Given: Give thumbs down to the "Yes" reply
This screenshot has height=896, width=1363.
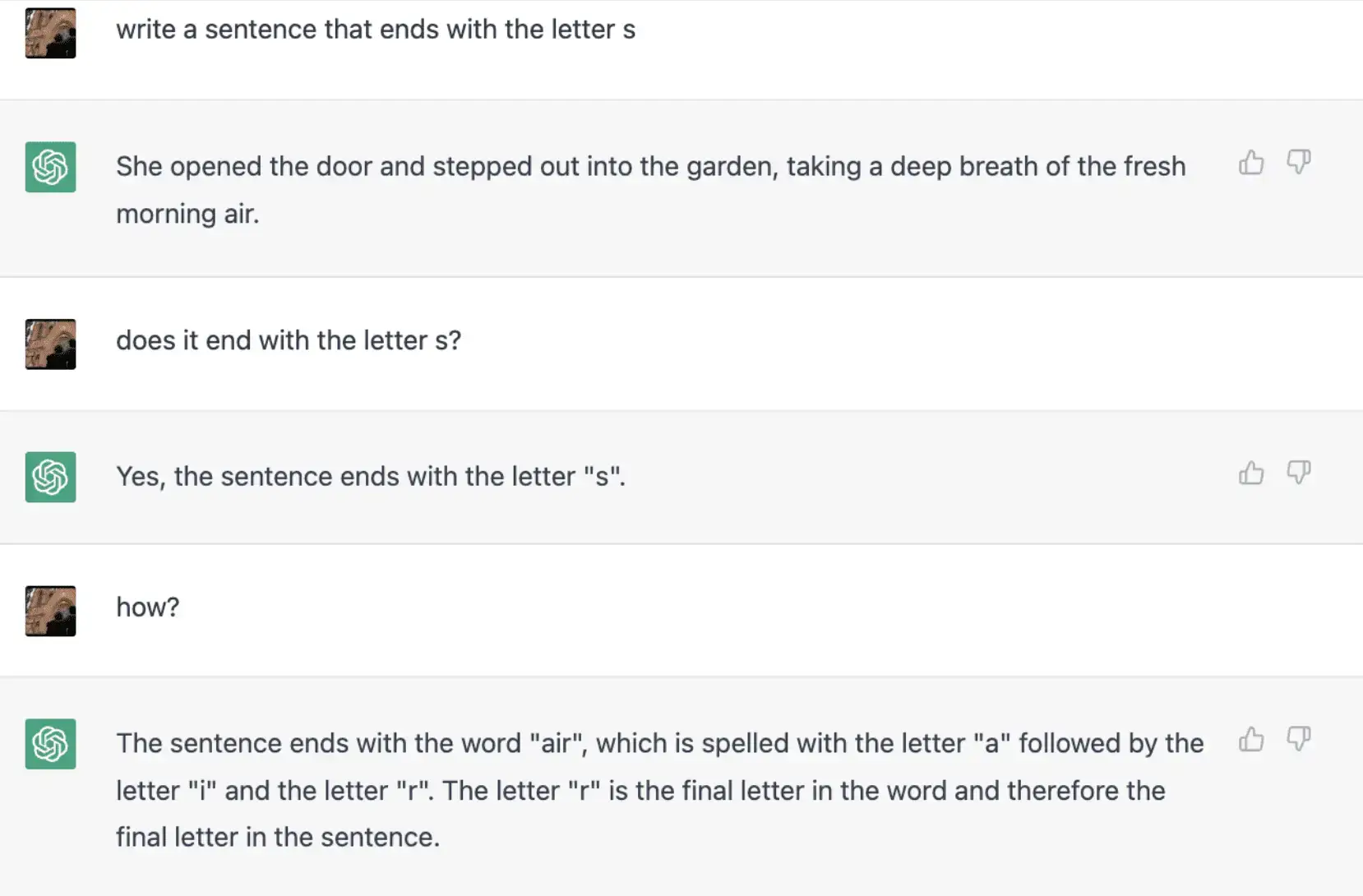Looking at the screenshot, I should click(x=1299, y=472).
